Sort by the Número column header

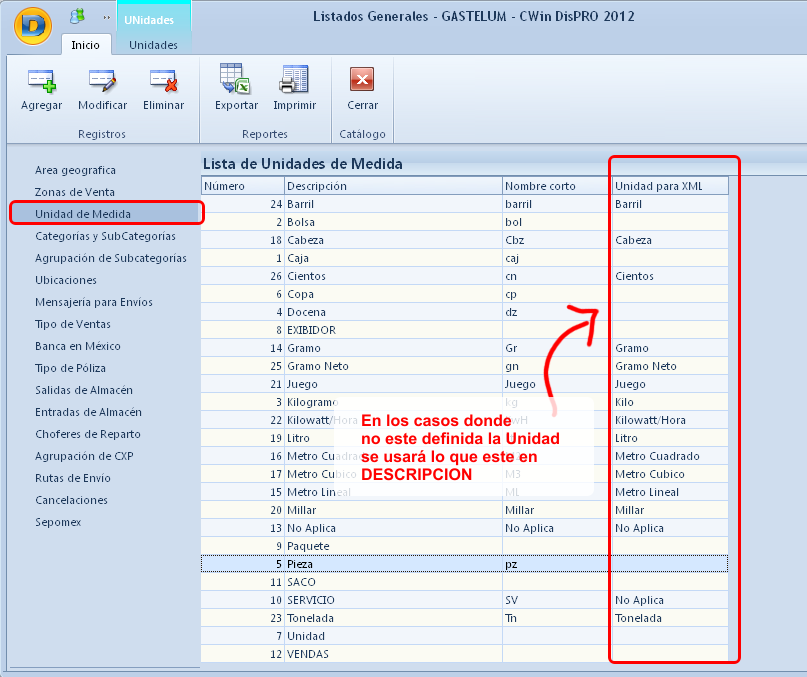tap(241, 186)
